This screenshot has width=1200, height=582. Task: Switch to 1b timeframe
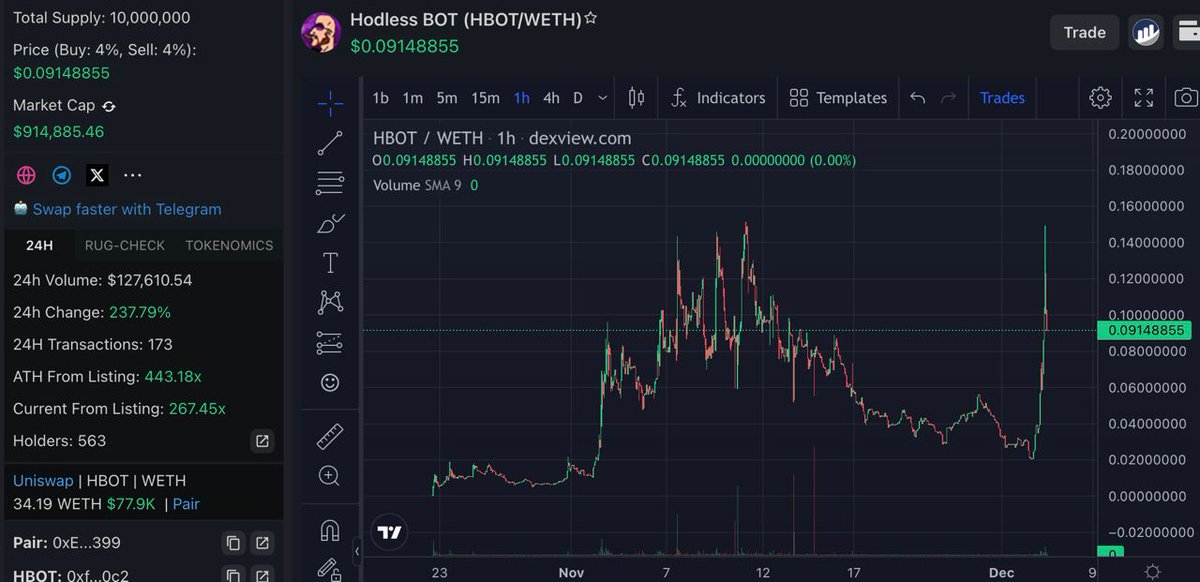click(x=381, y=98)
